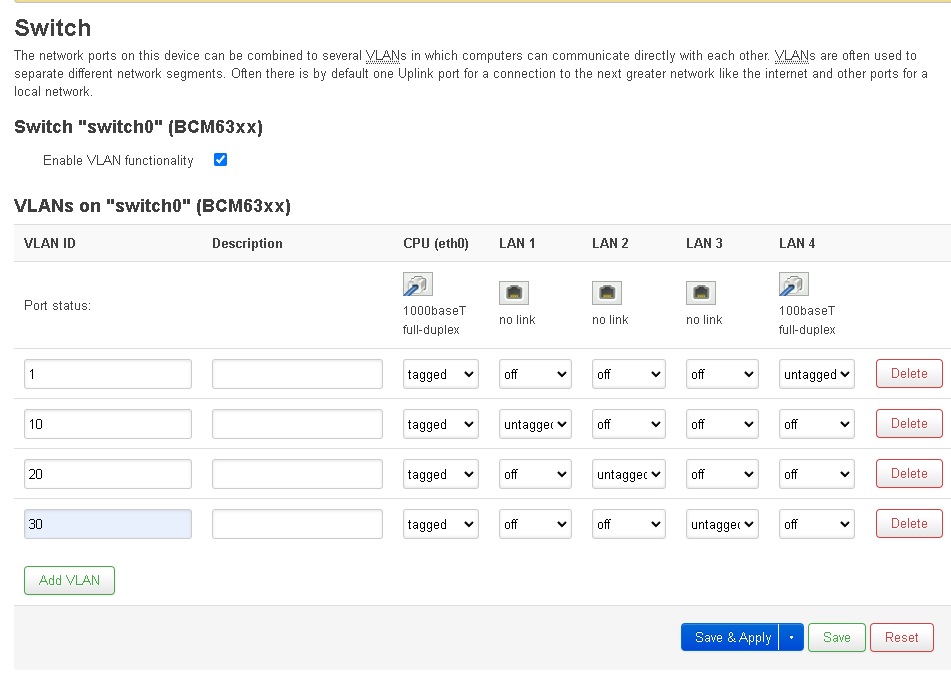The image size is (951, 680).
Task: Click the CPU (eth0) port status icon
Action: 417,285
